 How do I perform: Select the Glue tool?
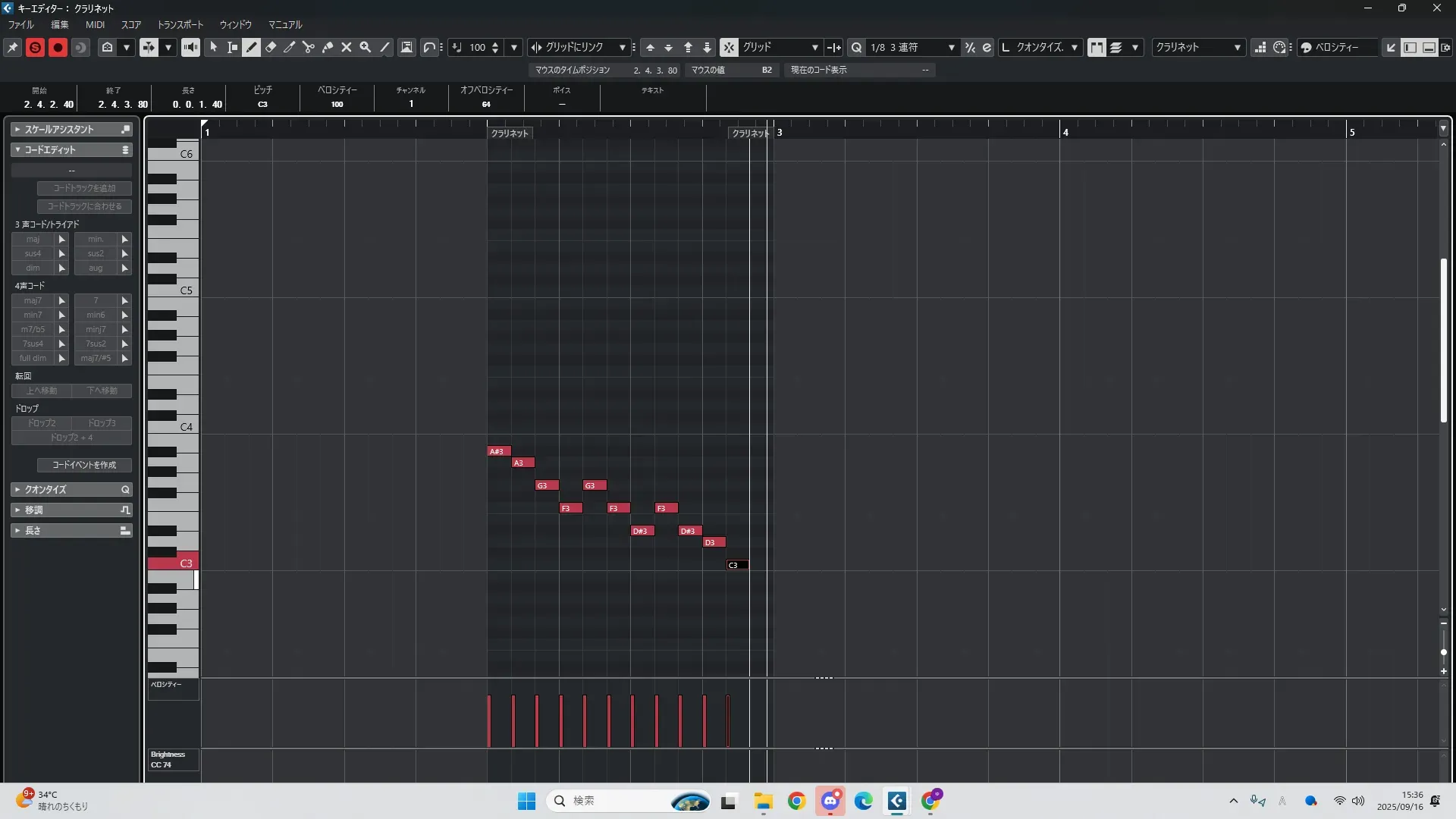pos(328,47)
